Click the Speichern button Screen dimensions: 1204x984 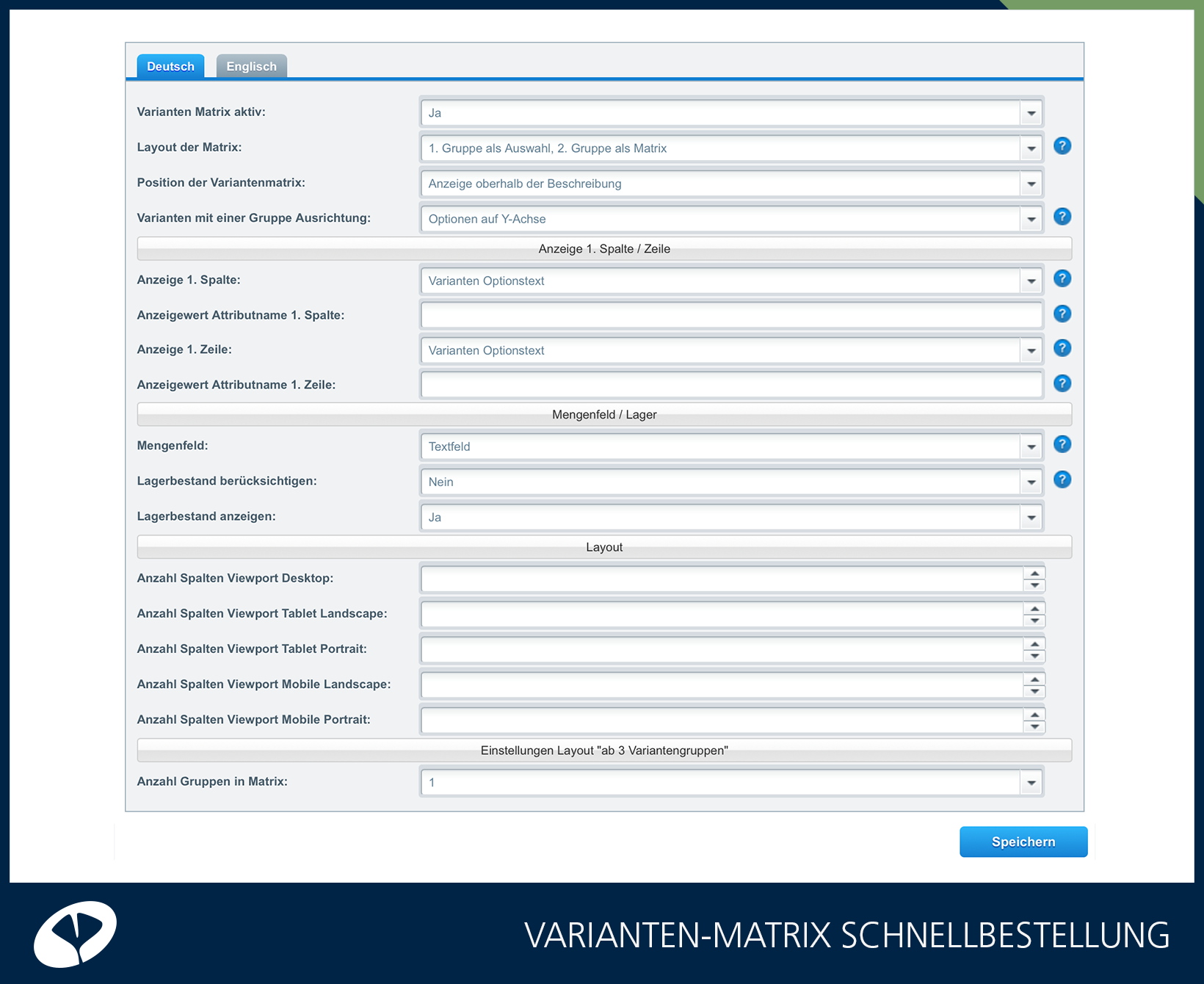[x=1023, y=842]
